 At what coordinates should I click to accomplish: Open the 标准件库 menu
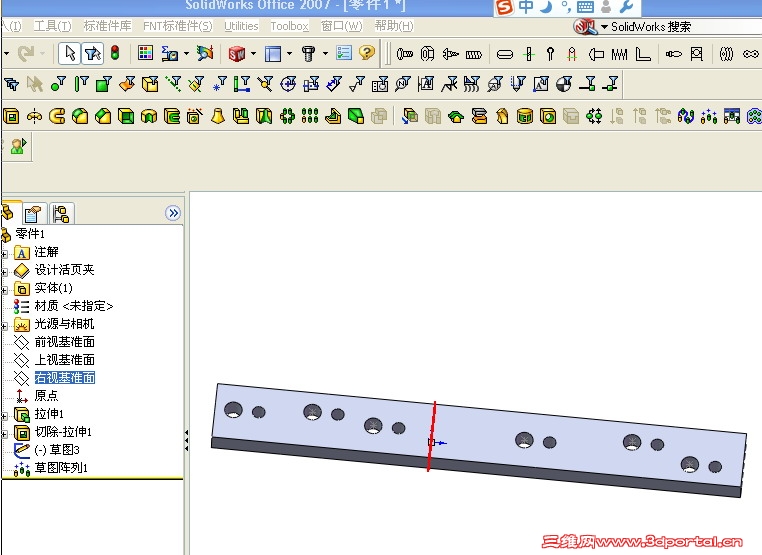pos(107,26)
